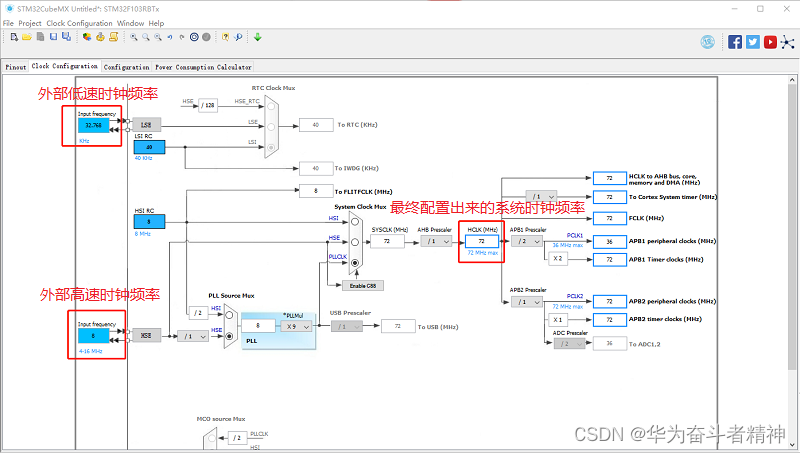This screenshot has height=453, width=800.
Task: Open the HSE /1 prescaler dropdown
Action: pyautogui.click(x=193, y=336)
